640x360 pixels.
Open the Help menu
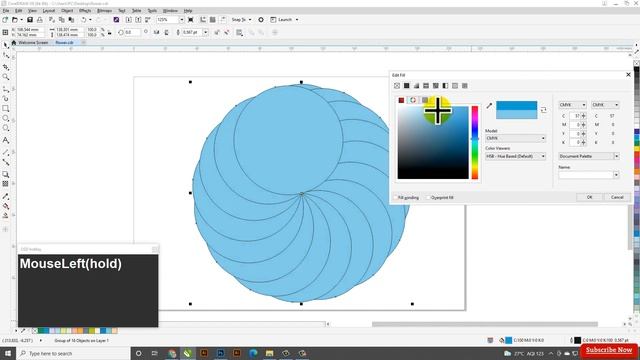(188, 11)
